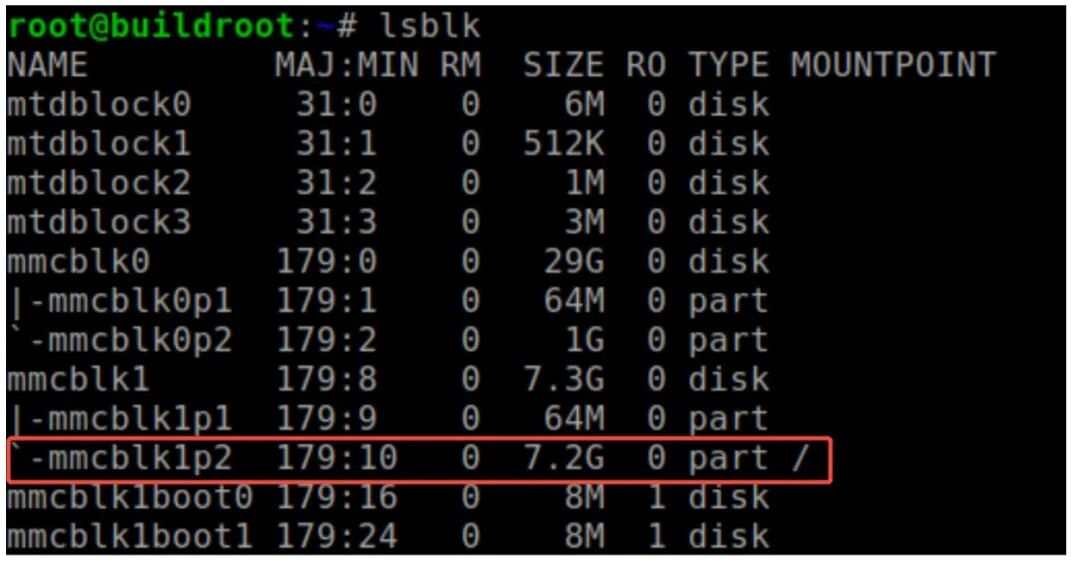Click the MAJ:MIN column header
The width and height of the screenshot is (1080, 564).
pos(347,65)
